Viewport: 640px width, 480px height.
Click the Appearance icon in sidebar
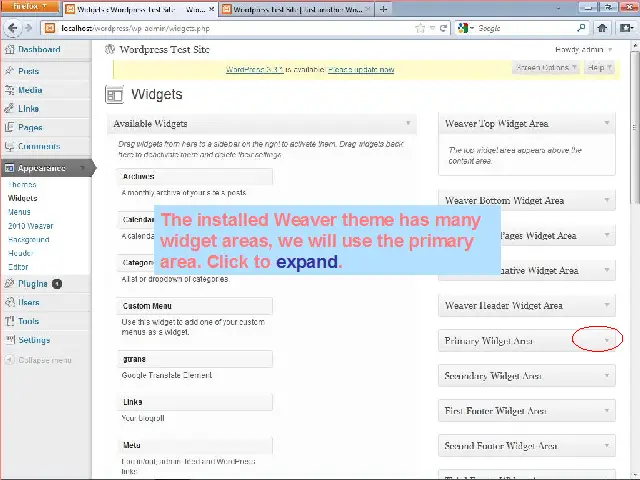(x=10, y=168)
